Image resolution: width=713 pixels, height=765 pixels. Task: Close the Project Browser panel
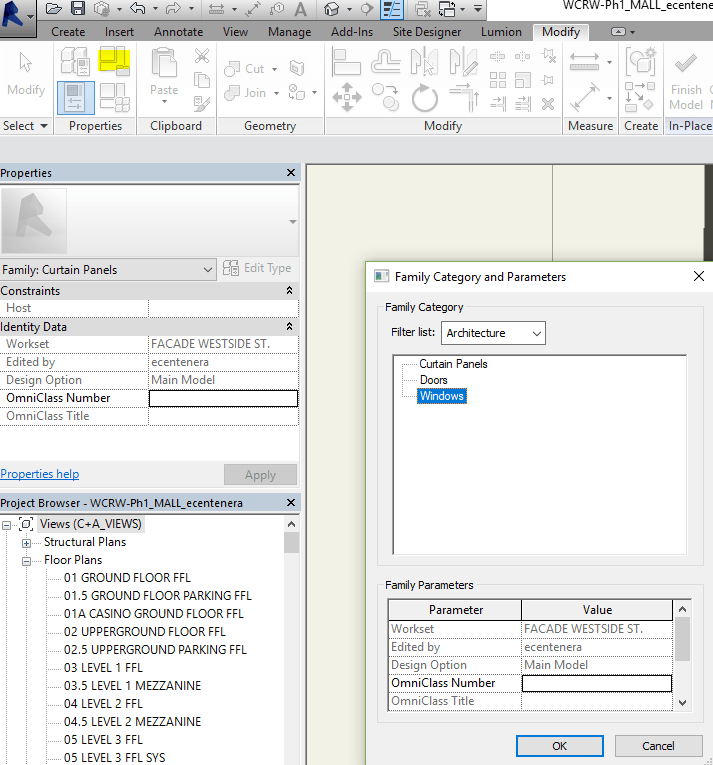click(291, 503)
